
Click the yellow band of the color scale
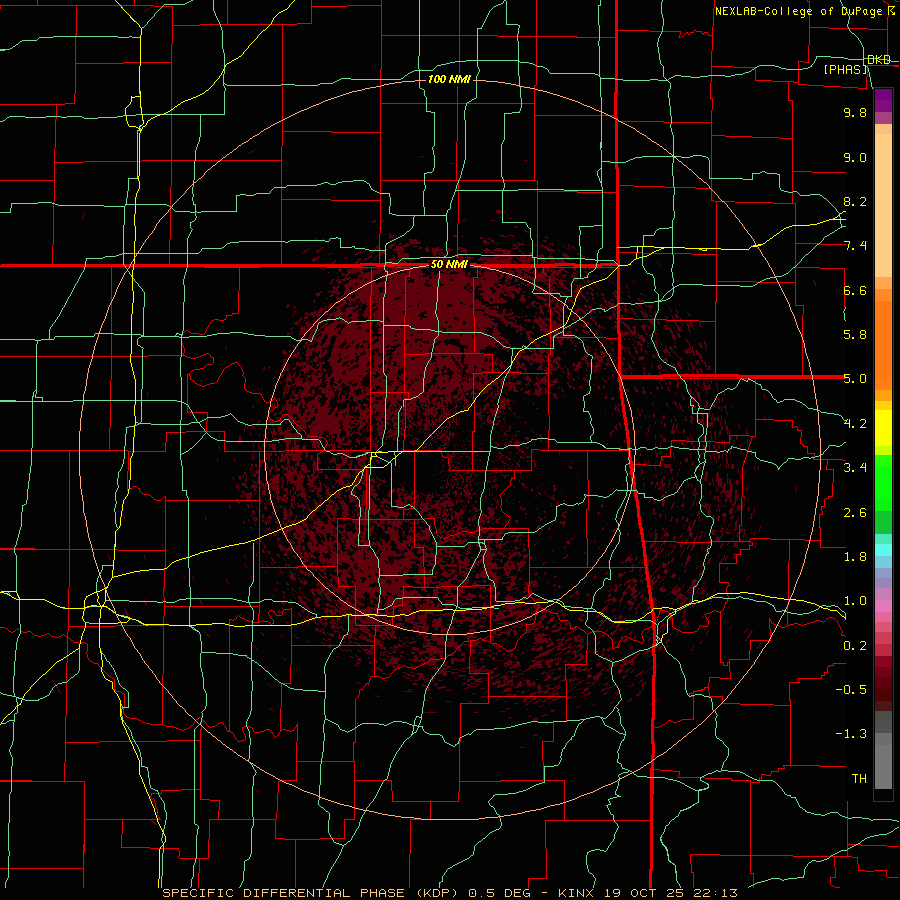click(x=883, y=428)
